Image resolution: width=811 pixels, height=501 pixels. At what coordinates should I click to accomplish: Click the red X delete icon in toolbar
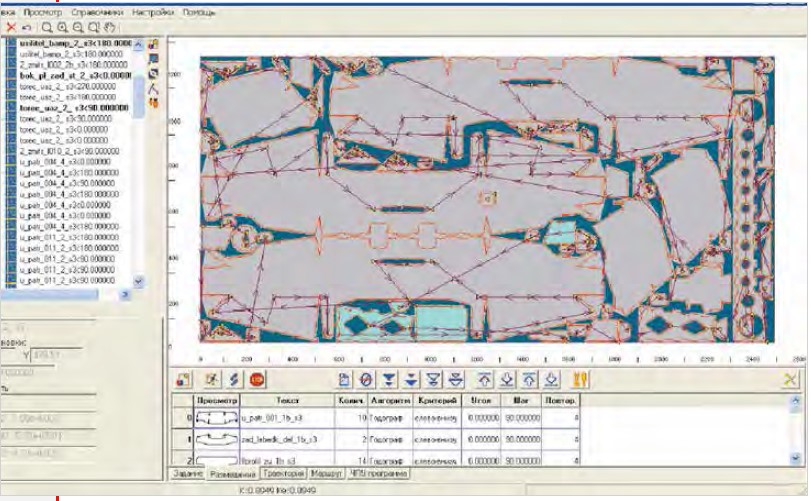pos(11,27)
